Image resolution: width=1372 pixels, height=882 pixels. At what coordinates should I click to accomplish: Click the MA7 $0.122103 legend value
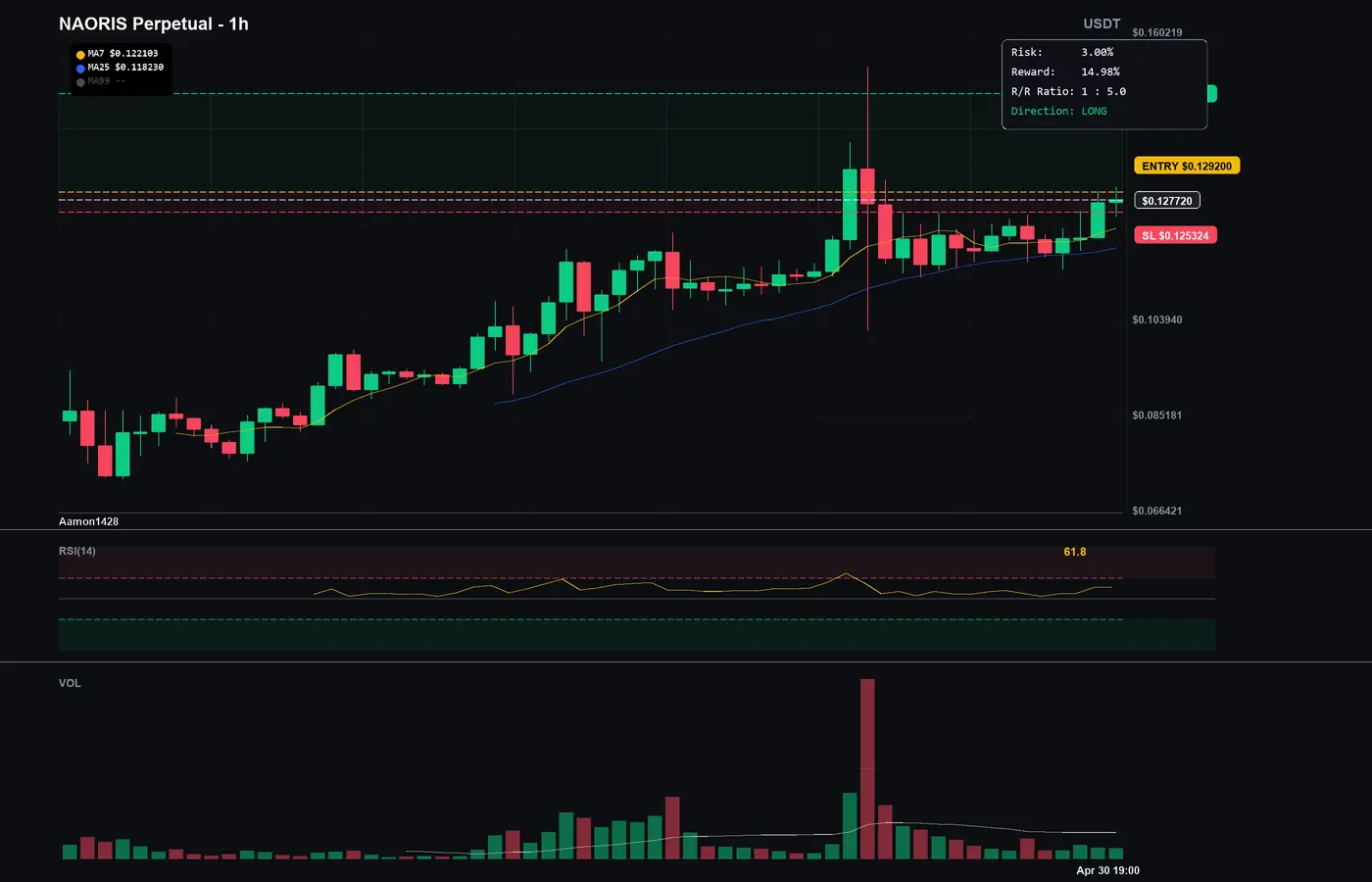click(122, 54)
